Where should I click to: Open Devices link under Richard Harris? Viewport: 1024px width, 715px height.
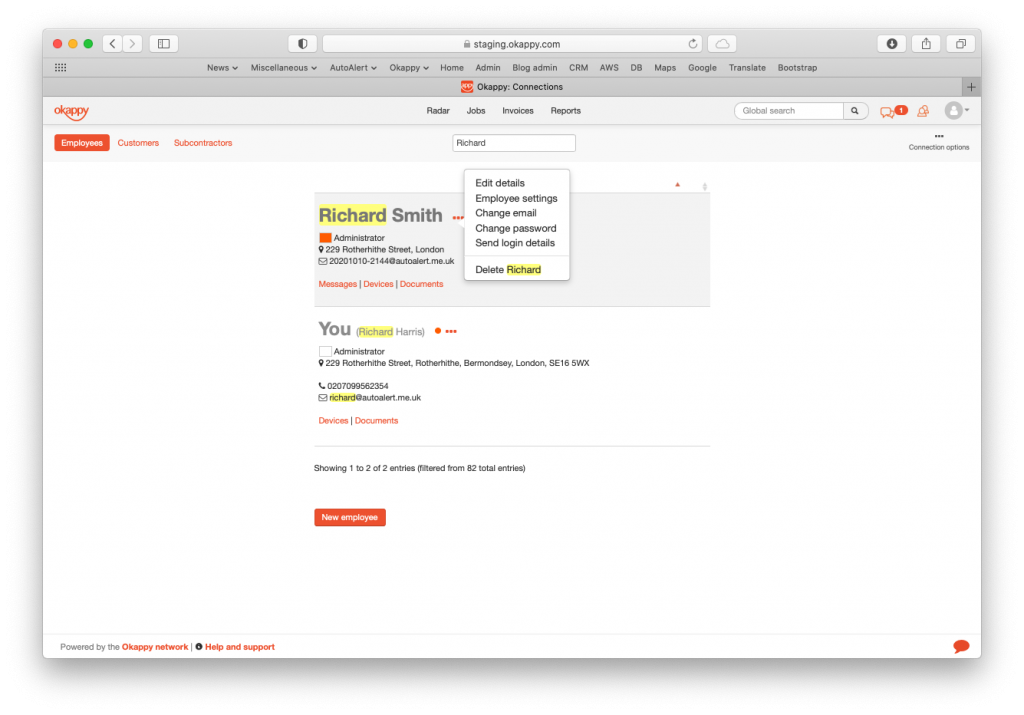tap(333, 421)
